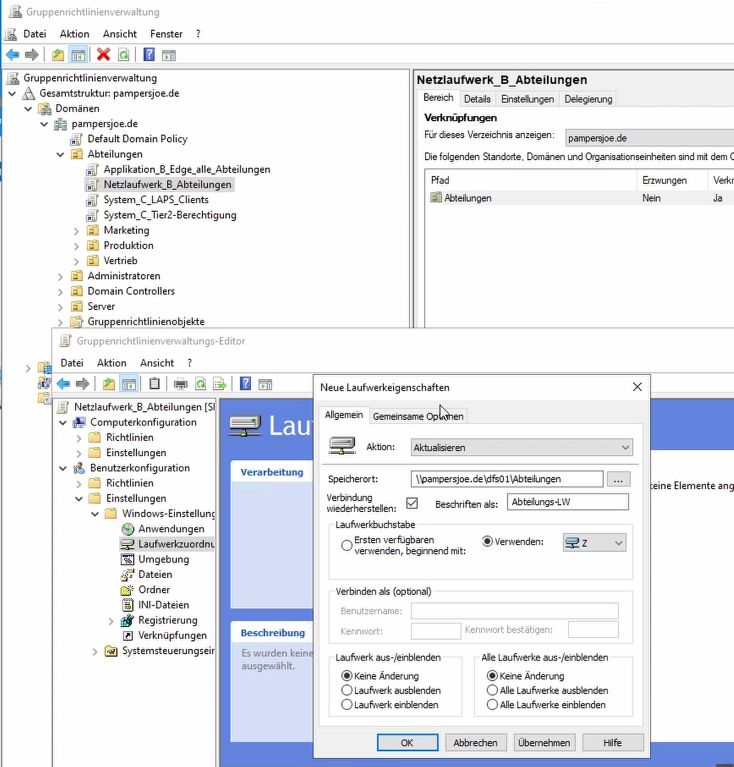Click clipboard paste icon in Editor toolbar
The width and height of the screenshot is (734, 767).
[x=155, y=384]
